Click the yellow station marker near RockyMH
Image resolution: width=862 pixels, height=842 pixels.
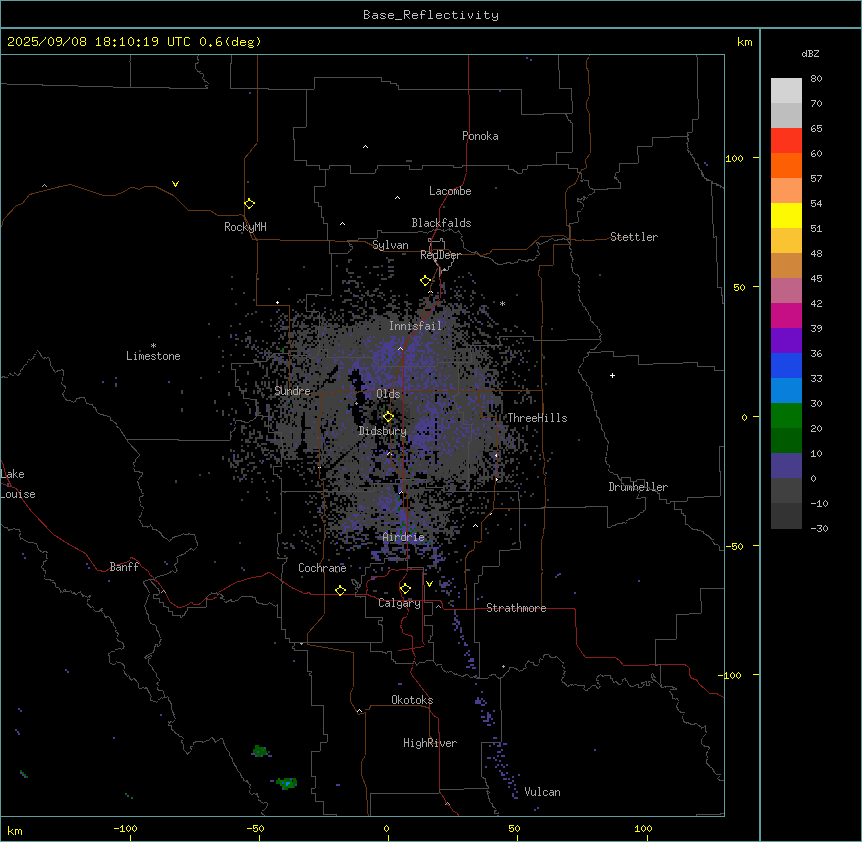pos(249,204)
